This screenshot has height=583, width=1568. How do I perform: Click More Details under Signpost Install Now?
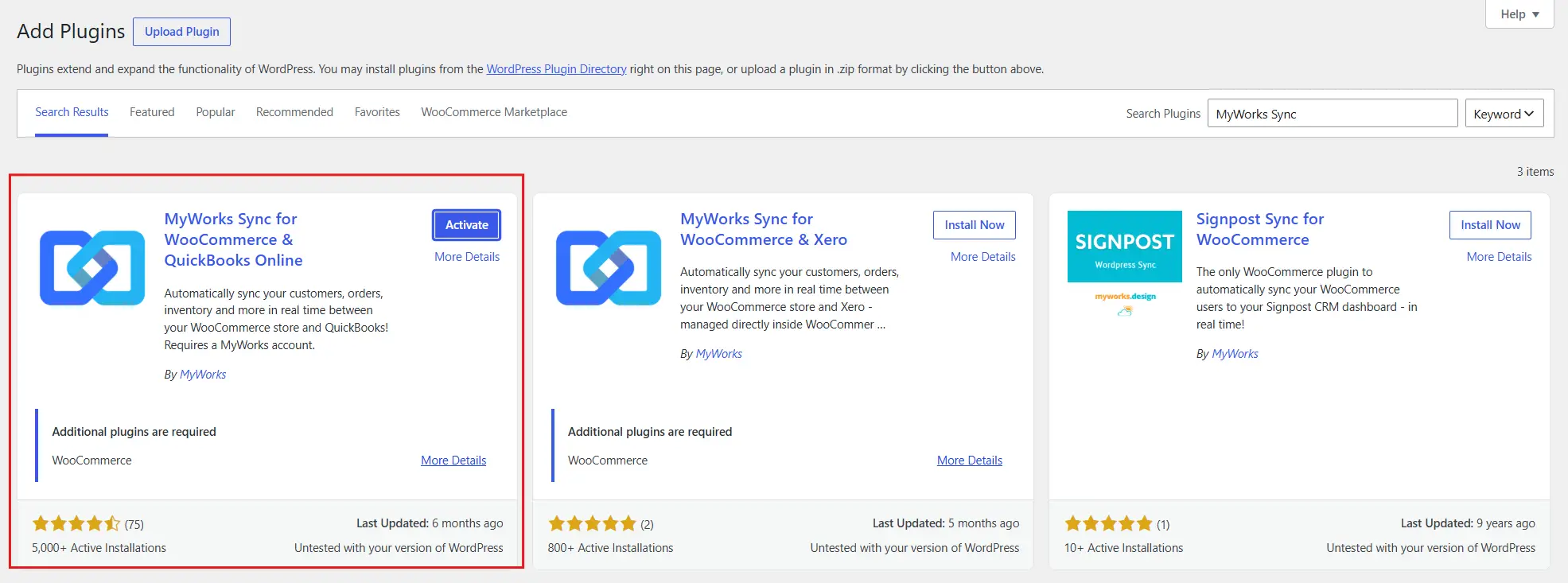pos(1499,257)
